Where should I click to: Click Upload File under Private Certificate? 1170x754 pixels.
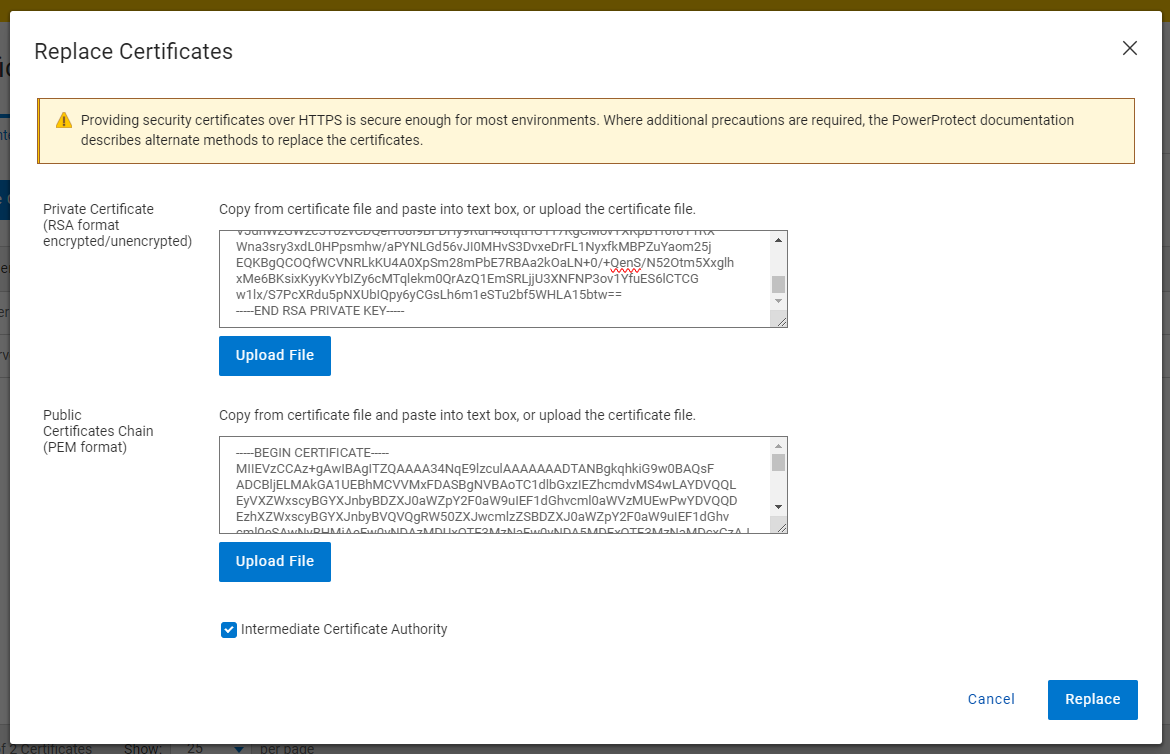[274, 355]
